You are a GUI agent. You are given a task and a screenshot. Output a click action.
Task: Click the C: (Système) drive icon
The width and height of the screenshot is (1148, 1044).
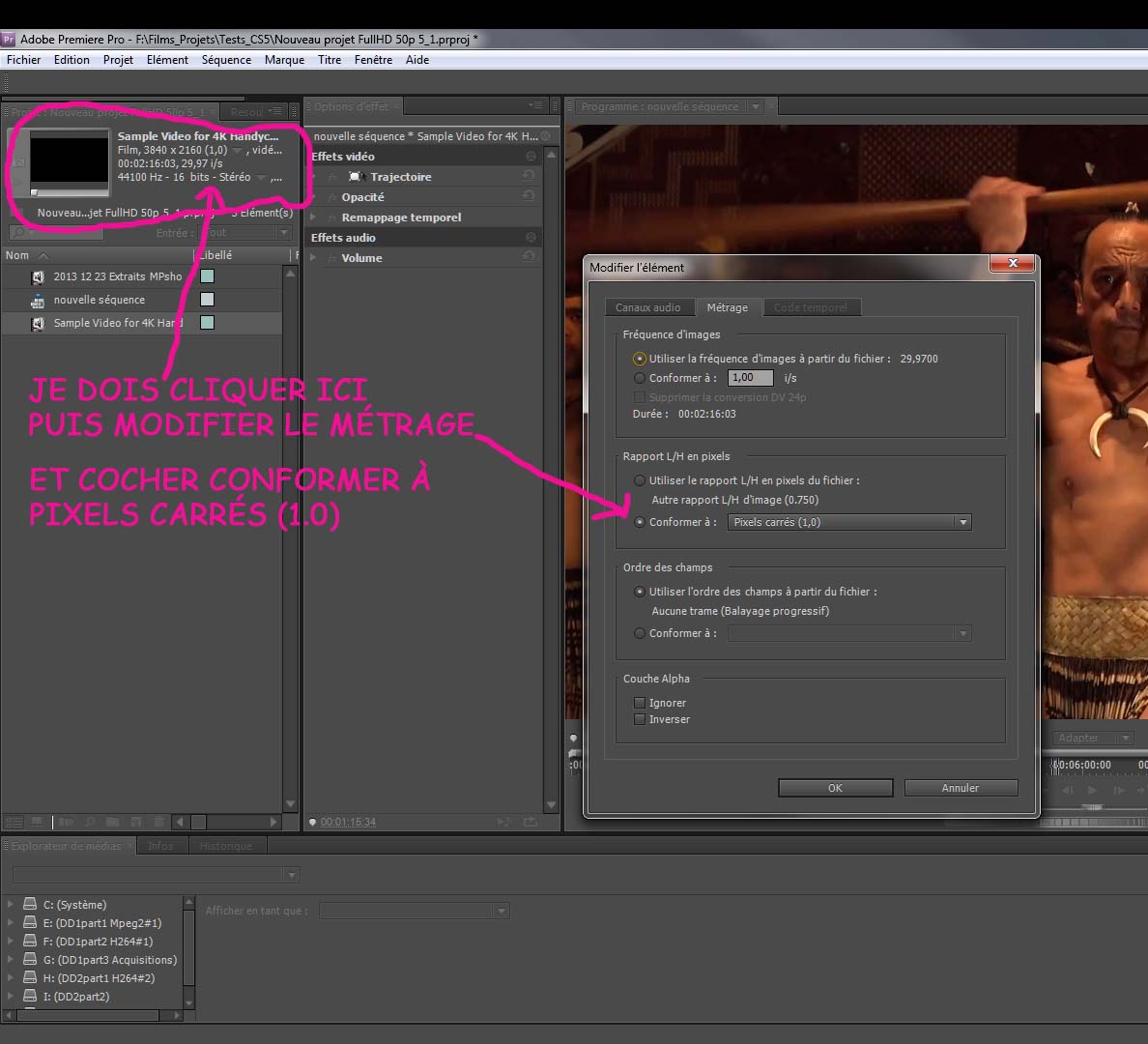click(x=31, y=905)
